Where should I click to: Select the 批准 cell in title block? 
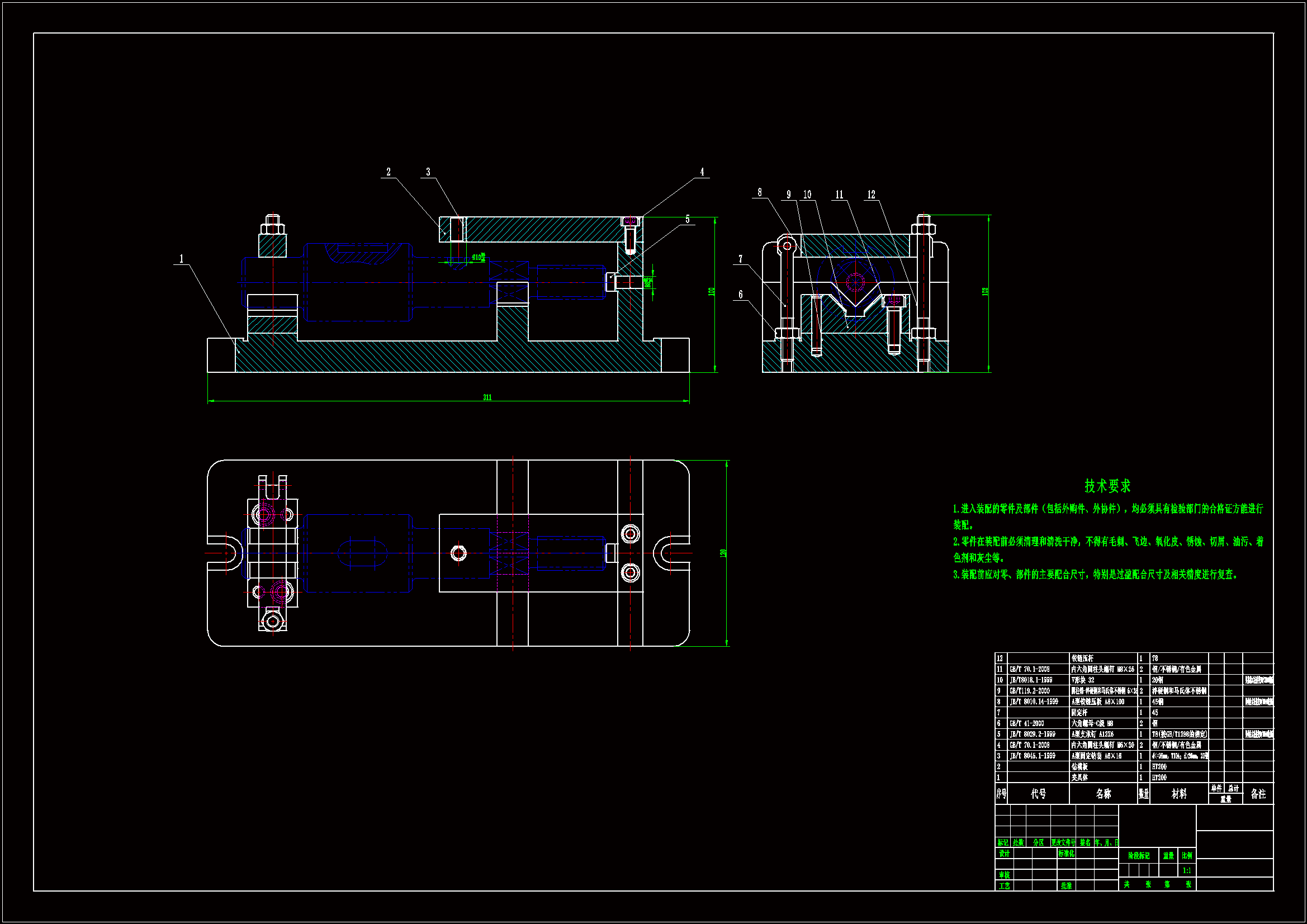click(x=1066, y=886)
